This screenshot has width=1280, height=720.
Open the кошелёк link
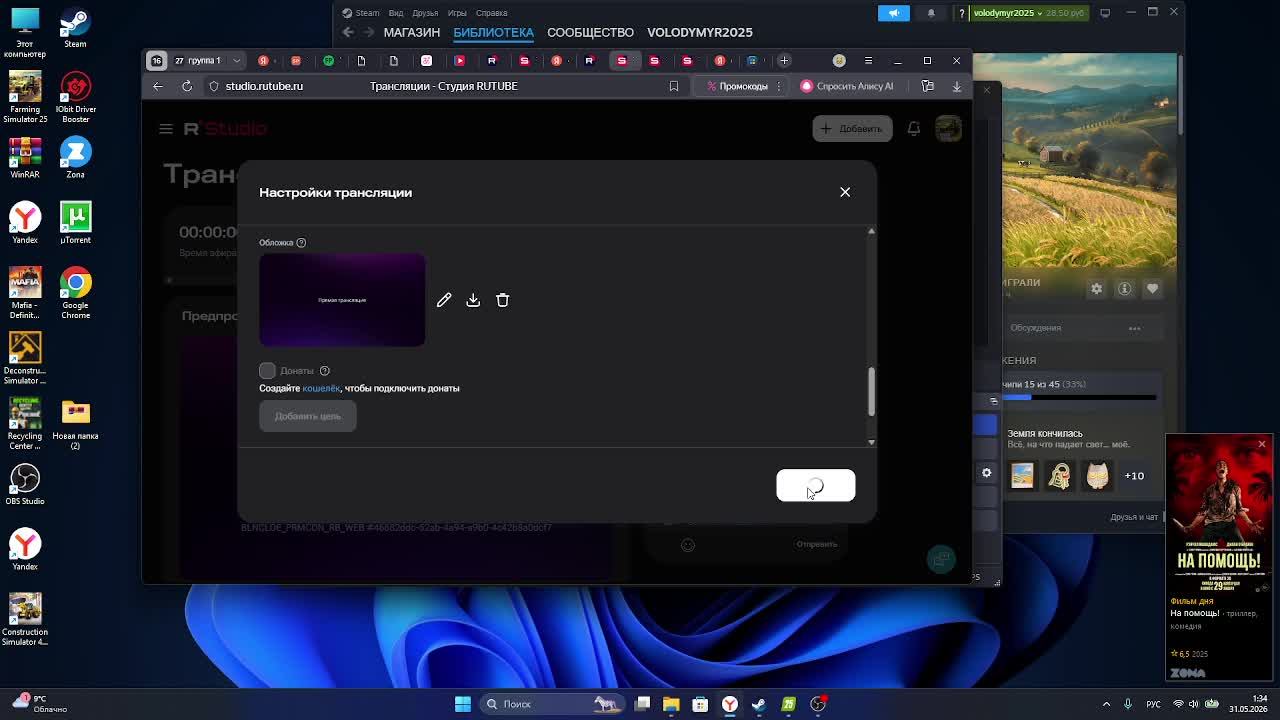[x=321, y=388]
